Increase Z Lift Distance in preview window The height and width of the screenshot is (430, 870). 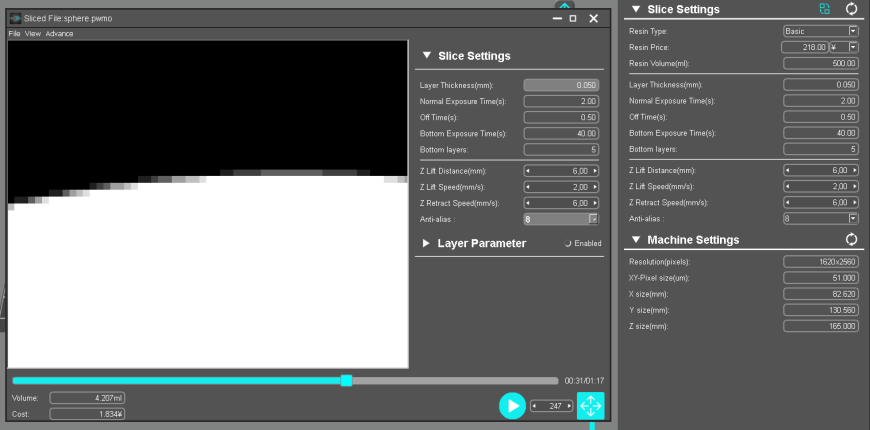595,171
